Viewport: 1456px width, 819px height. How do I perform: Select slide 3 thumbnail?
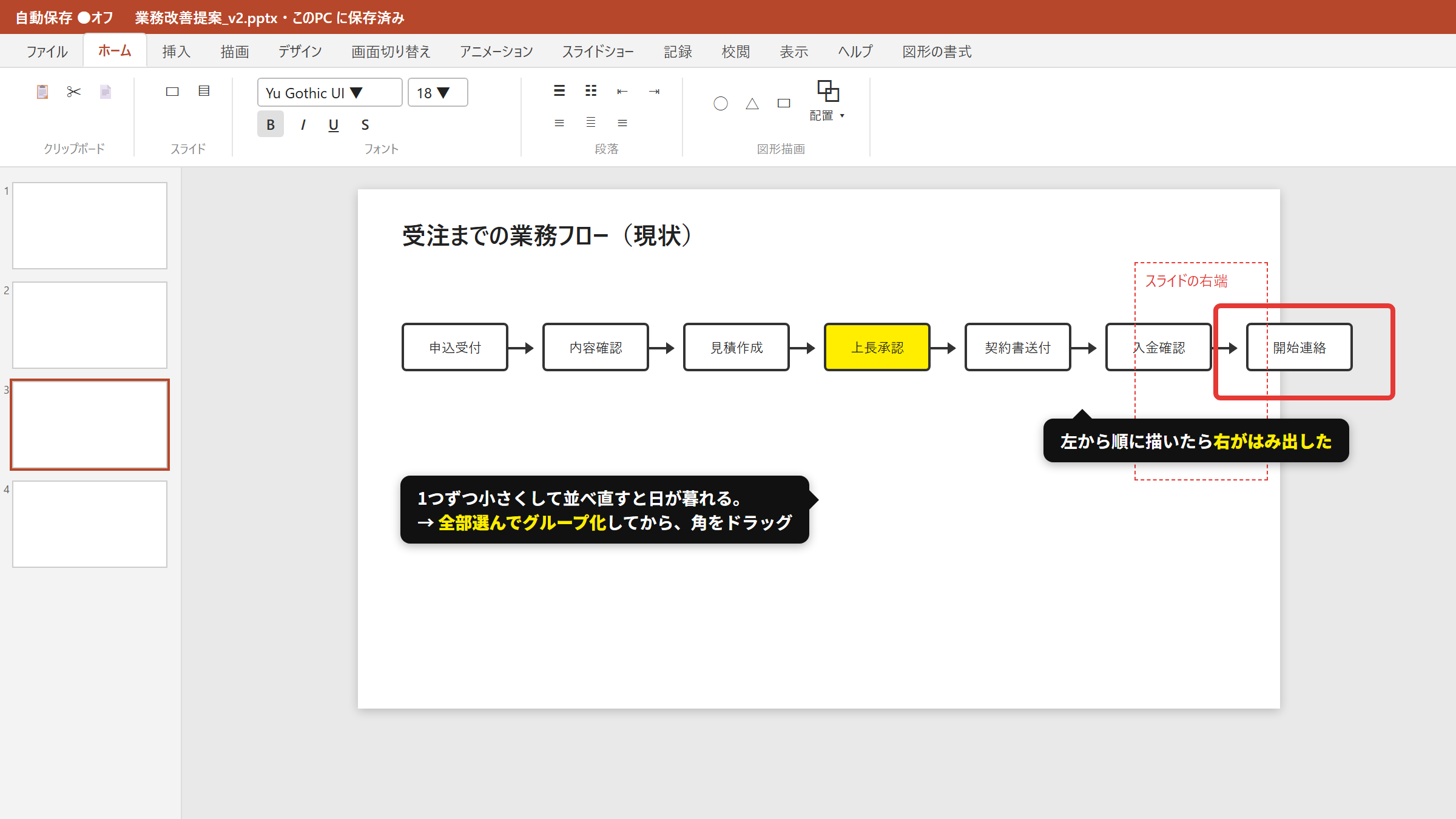pos(90,425)
